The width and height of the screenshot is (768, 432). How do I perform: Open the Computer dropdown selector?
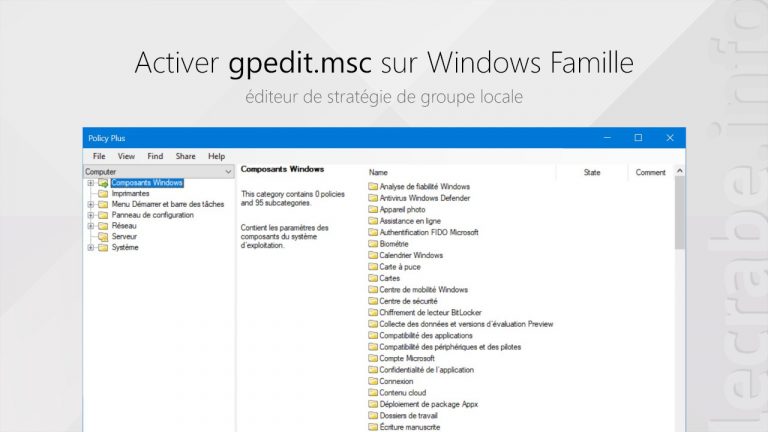tap(228, 172)
